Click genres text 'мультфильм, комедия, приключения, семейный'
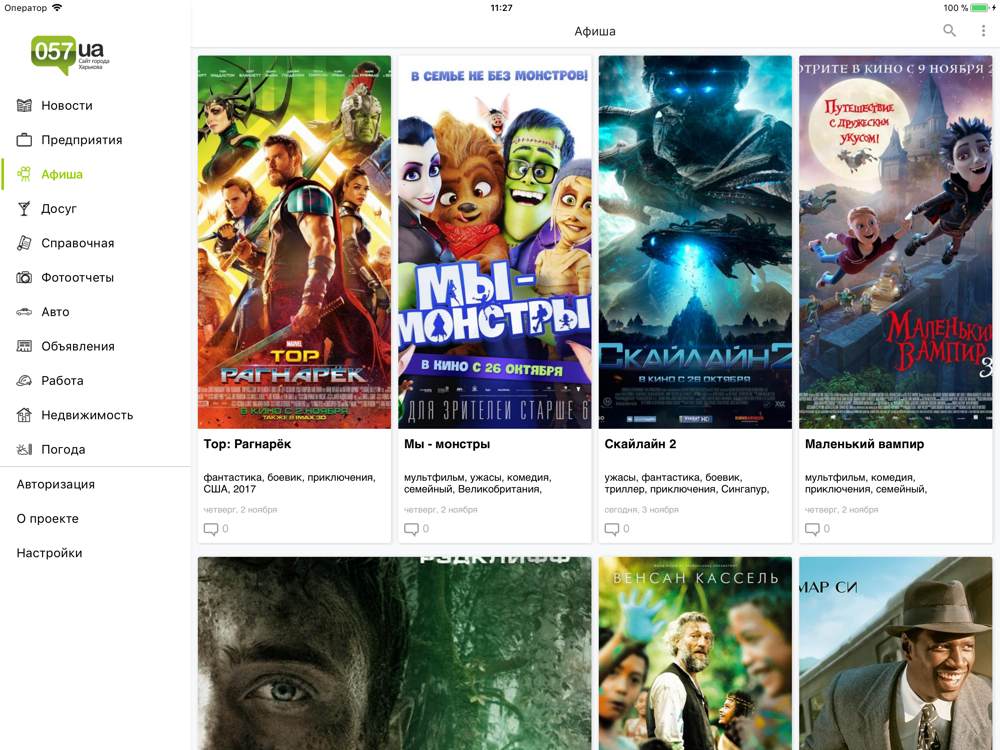The image size is (1000, 750). pyautogui.click(x=866, y=483)
